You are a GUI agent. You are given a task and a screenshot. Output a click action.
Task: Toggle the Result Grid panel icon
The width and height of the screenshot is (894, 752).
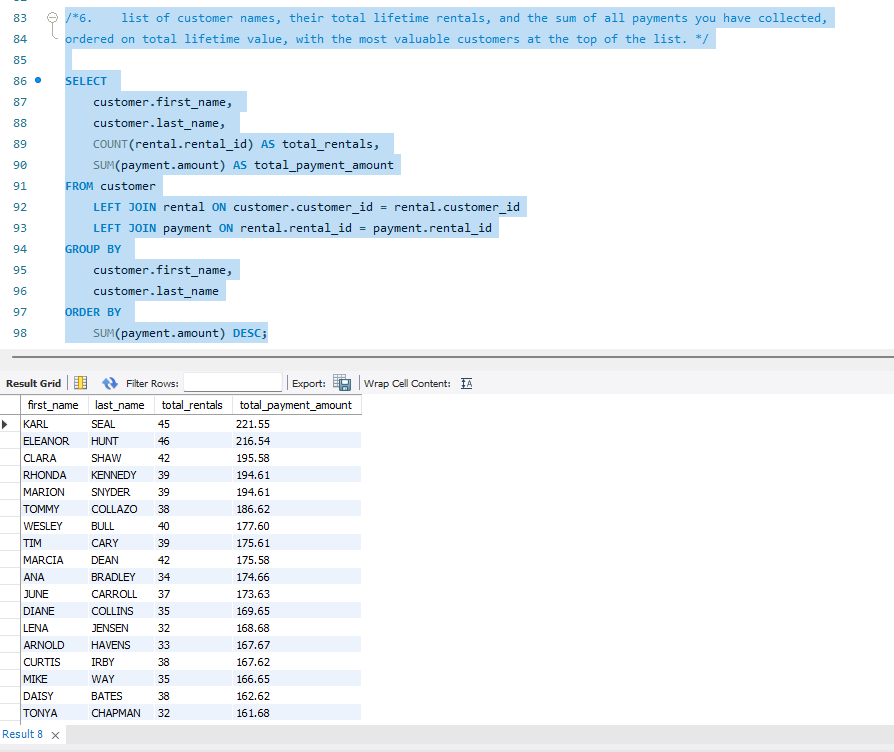pyautogui.click(x=79, y=382)
